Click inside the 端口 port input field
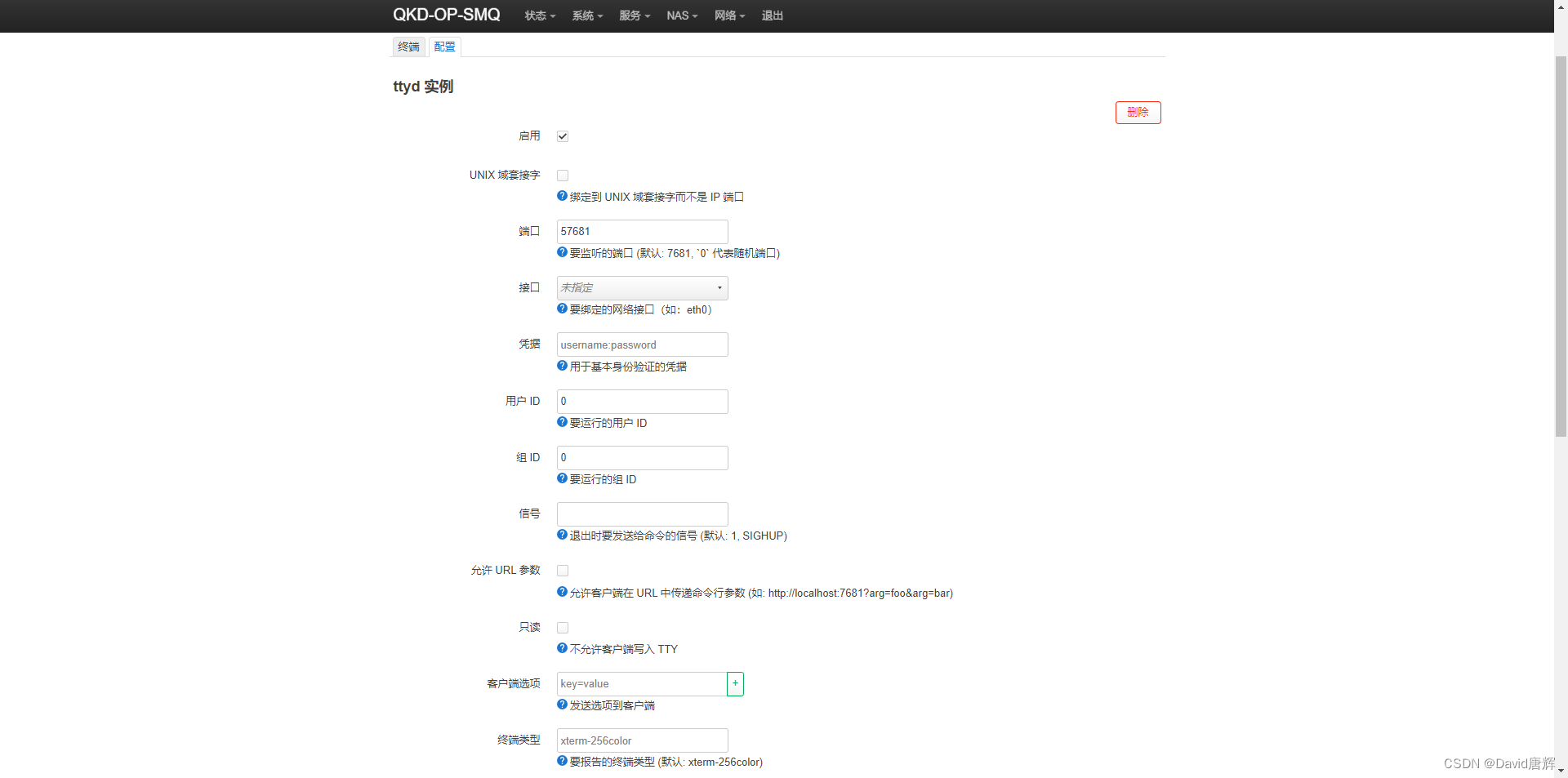The image size is (1568, 778). pos(642,231)
